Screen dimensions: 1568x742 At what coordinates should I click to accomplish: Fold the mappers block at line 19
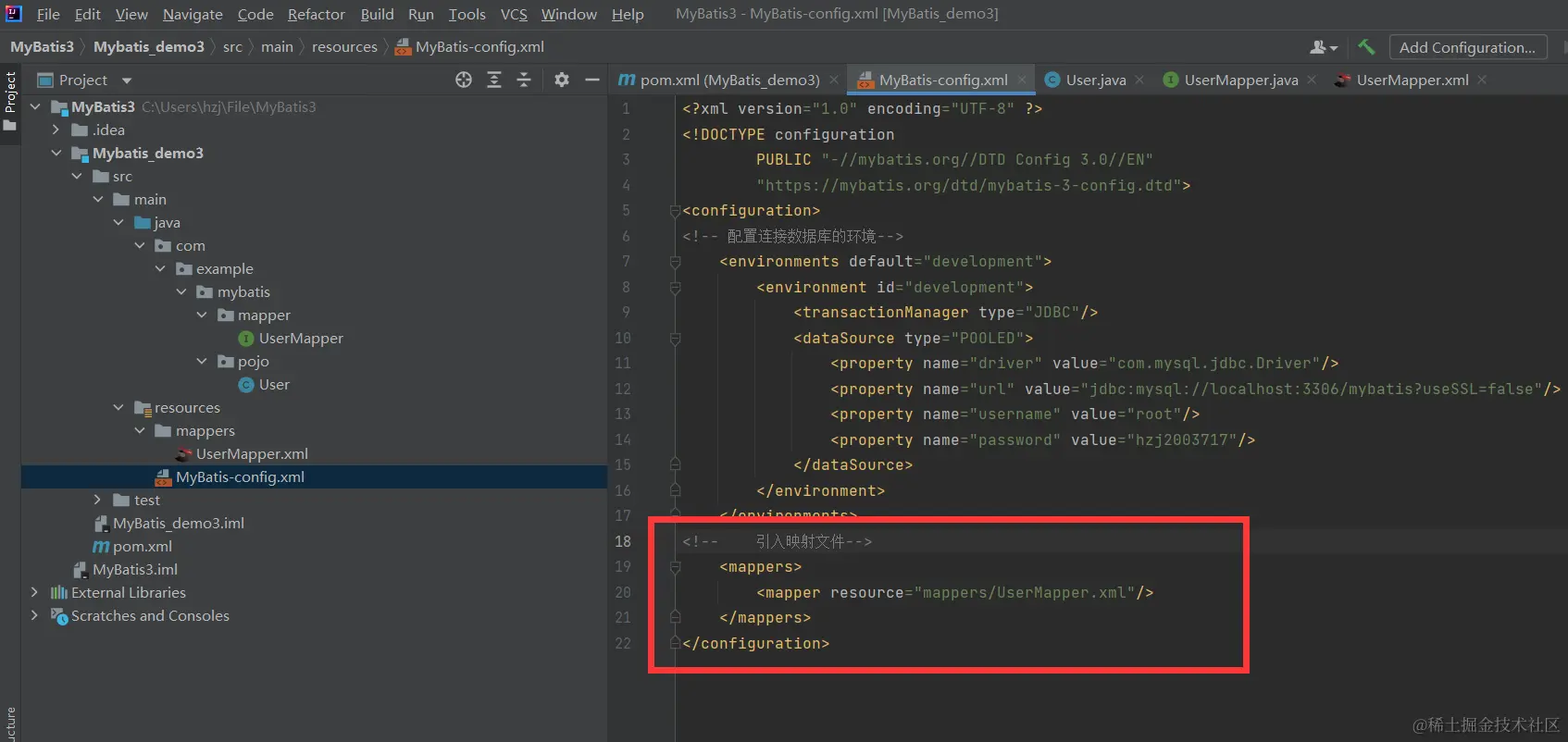click(675, 567)
